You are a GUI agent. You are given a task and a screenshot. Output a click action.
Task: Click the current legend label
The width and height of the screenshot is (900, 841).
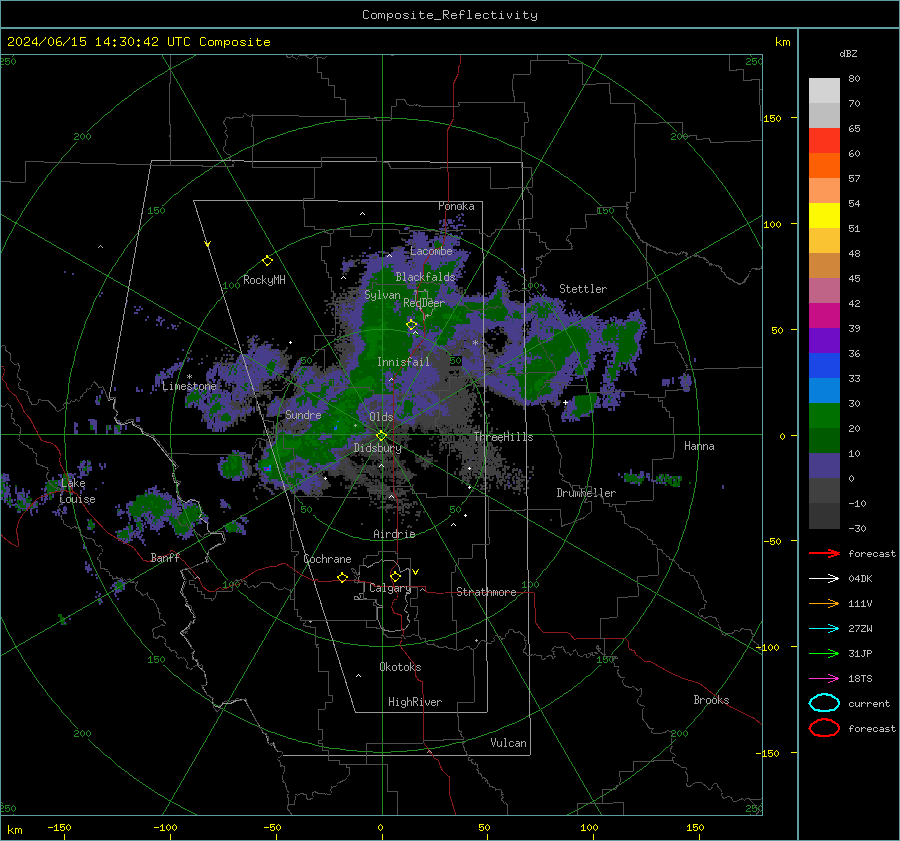click(869, 703)
